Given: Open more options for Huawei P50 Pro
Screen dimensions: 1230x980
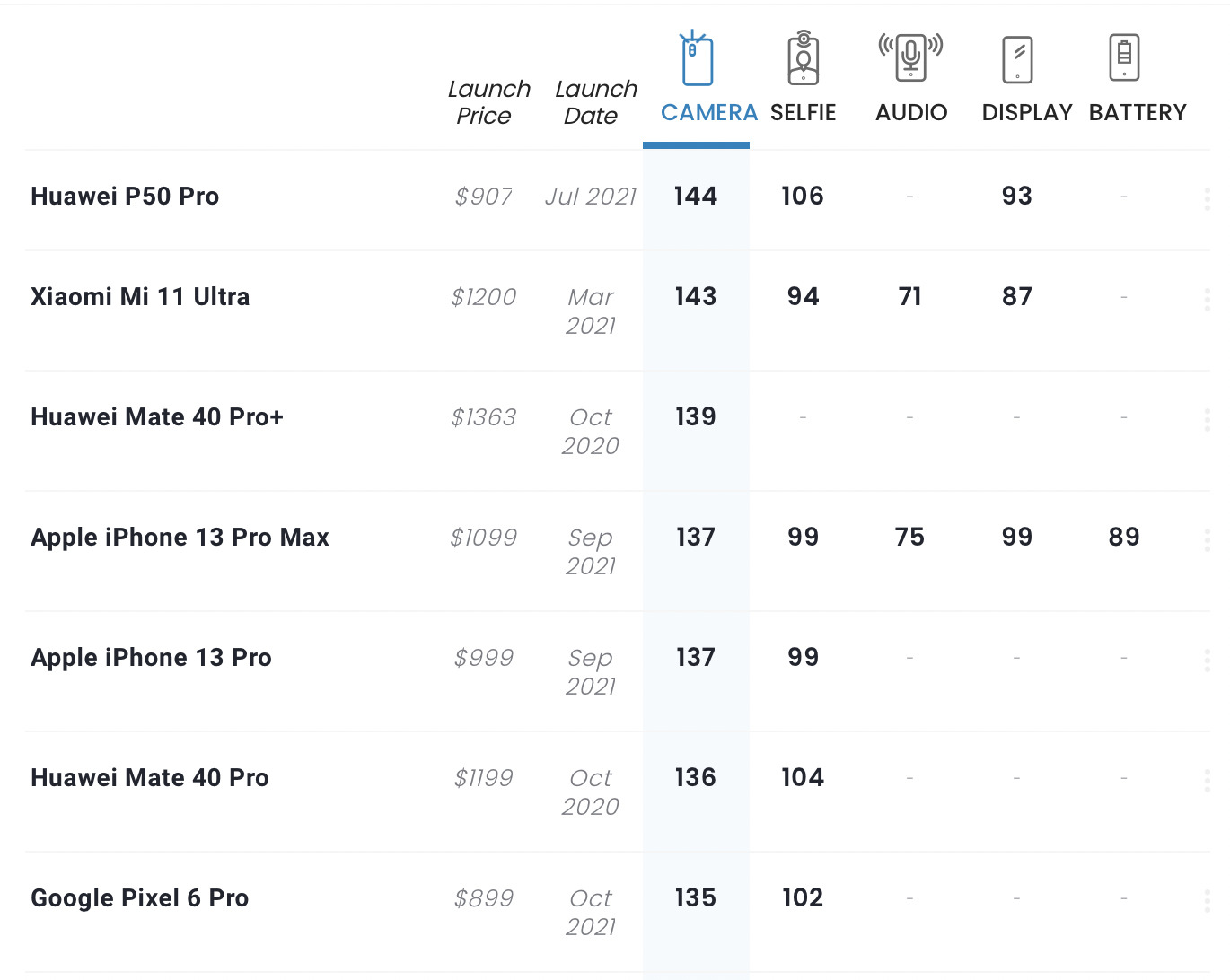Looking at the screenshot, I should [1207, 198].
